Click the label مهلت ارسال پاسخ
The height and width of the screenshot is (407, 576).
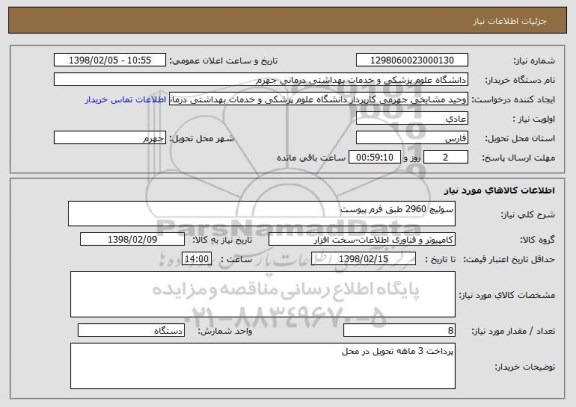pos(518,158)
